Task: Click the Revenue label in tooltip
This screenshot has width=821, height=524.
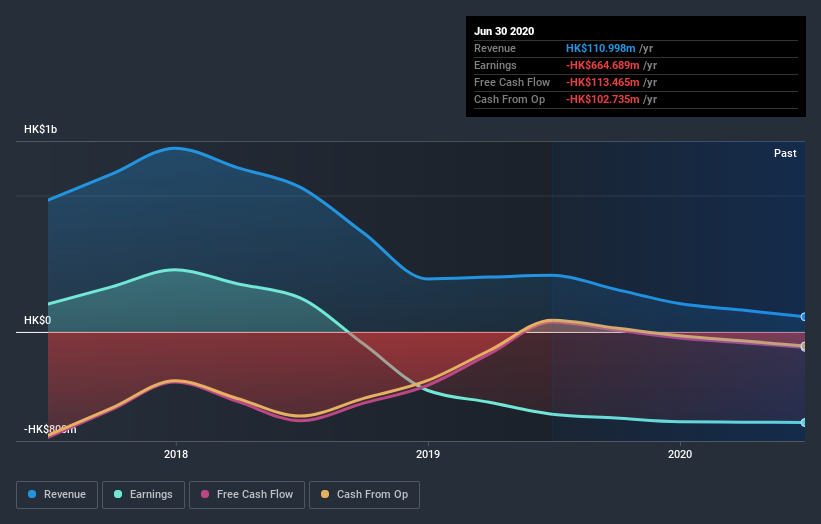Action: pyautogui.click(x=495, y=48)
